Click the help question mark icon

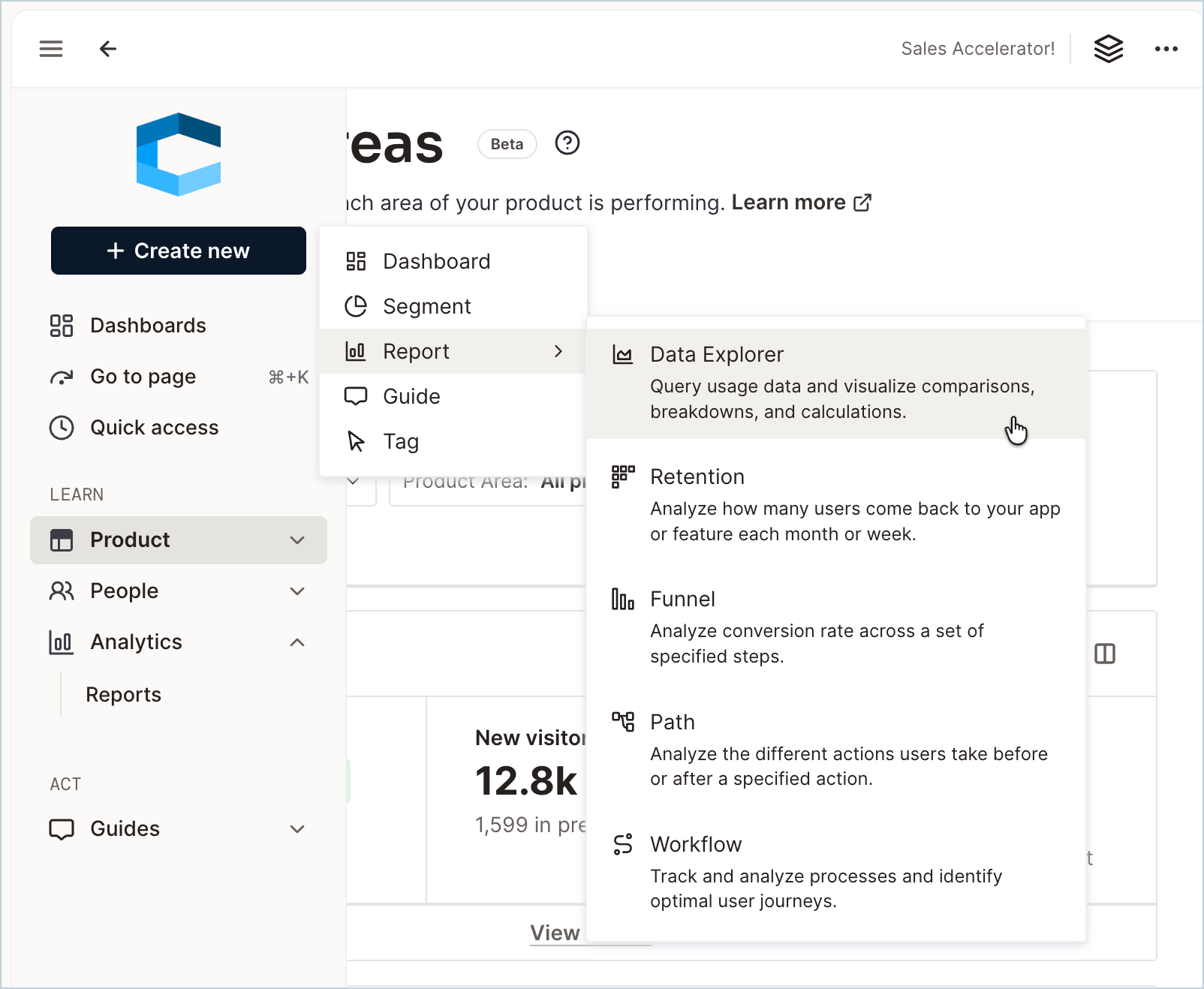pyautogui.click(x=567, y=143)
